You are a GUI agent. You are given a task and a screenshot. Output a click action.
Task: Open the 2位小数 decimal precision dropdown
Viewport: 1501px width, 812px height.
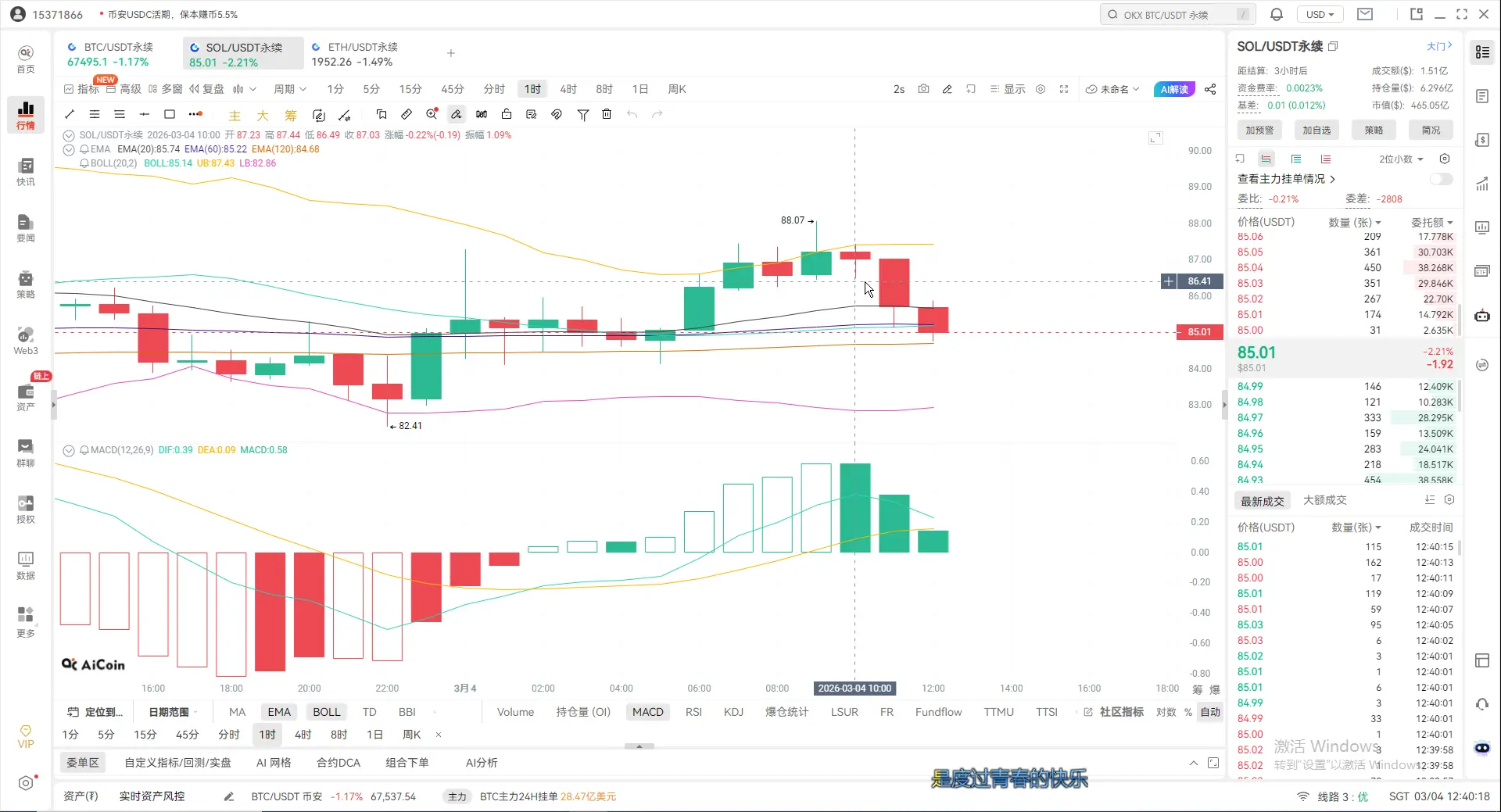click(1401, 159)
